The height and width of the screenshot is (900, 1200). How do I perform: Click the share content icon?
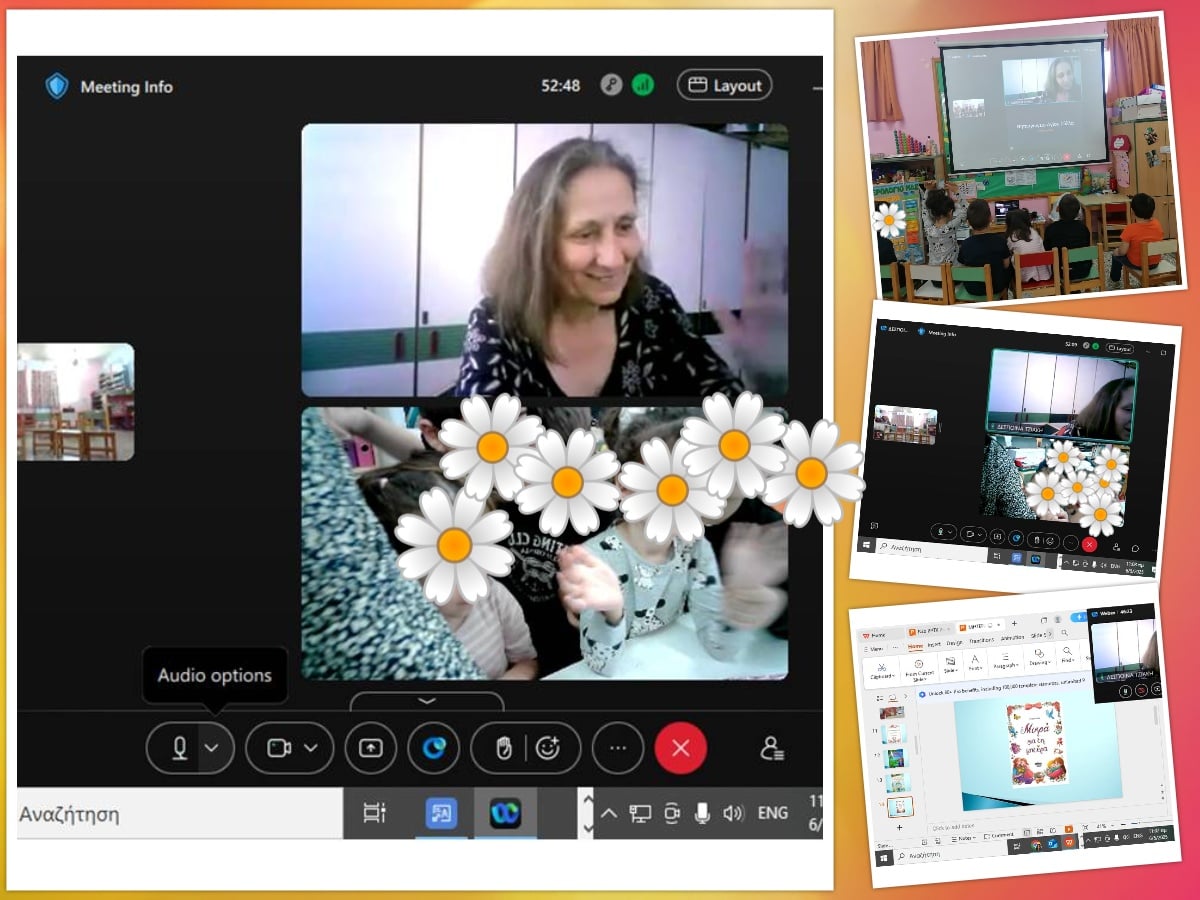point(371,748)
